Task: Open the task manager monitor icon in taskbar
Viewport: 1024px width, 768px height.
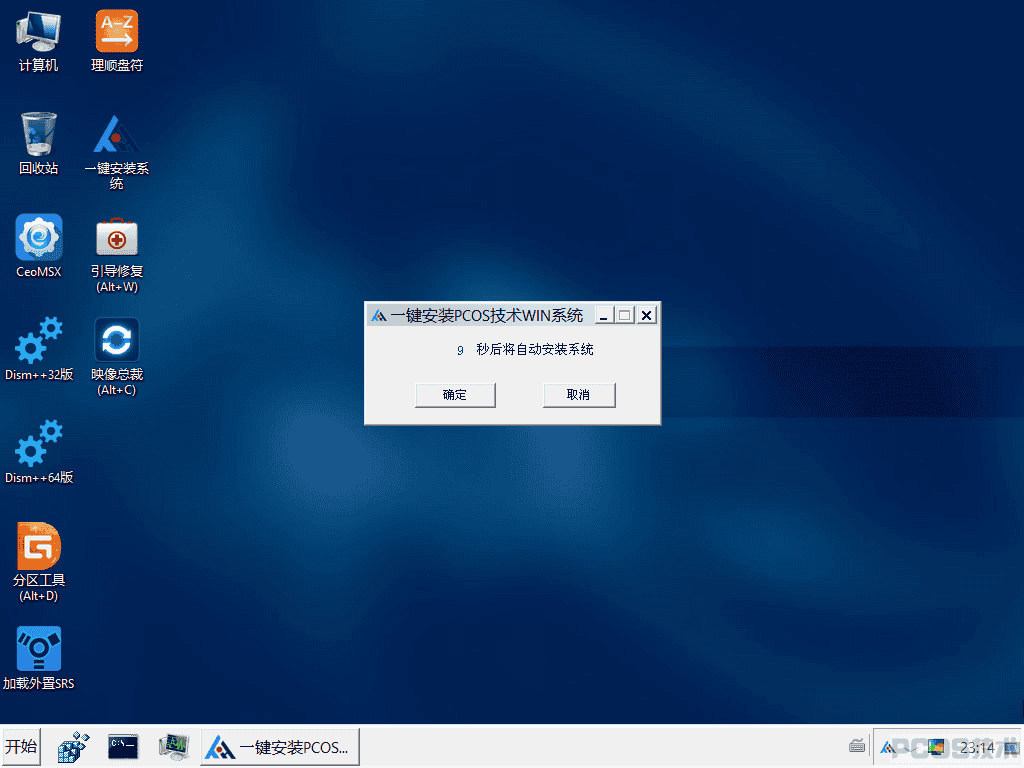Action: click(x=174, y=747)
